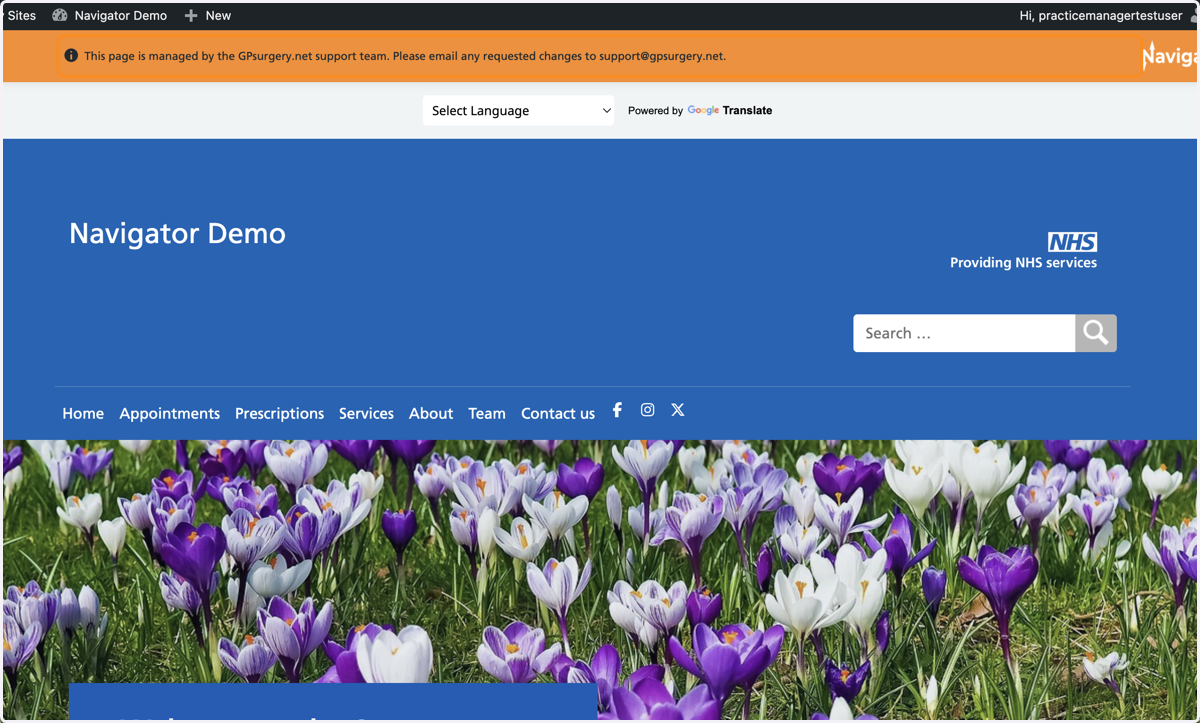Click the Navigator logo in the orange banner

point(1170,56)
